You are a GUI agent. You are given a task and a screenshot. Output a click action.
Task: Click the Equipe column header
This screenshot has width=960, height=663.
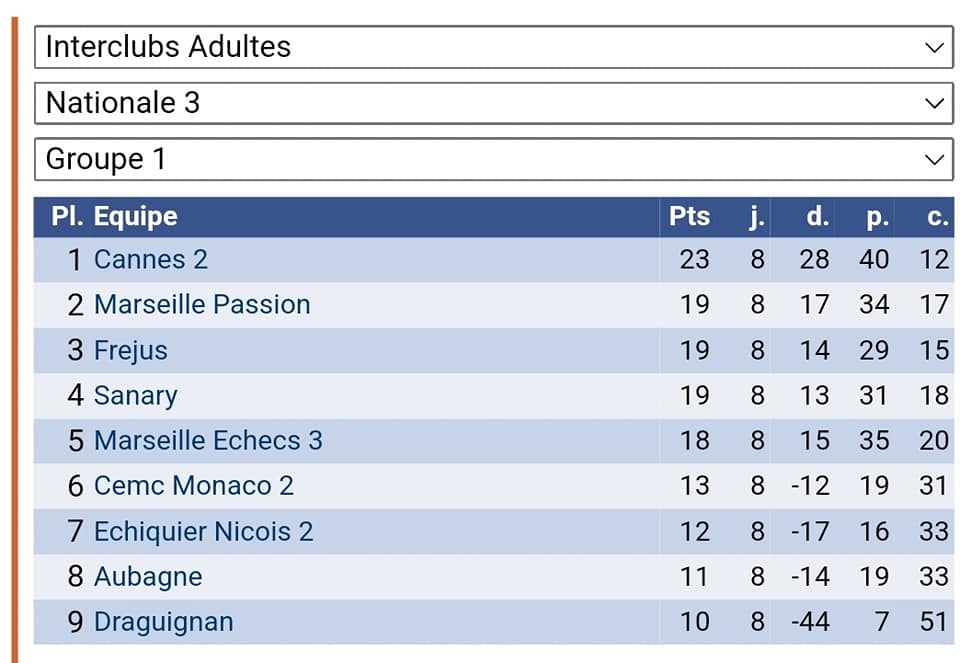point(135,217)
